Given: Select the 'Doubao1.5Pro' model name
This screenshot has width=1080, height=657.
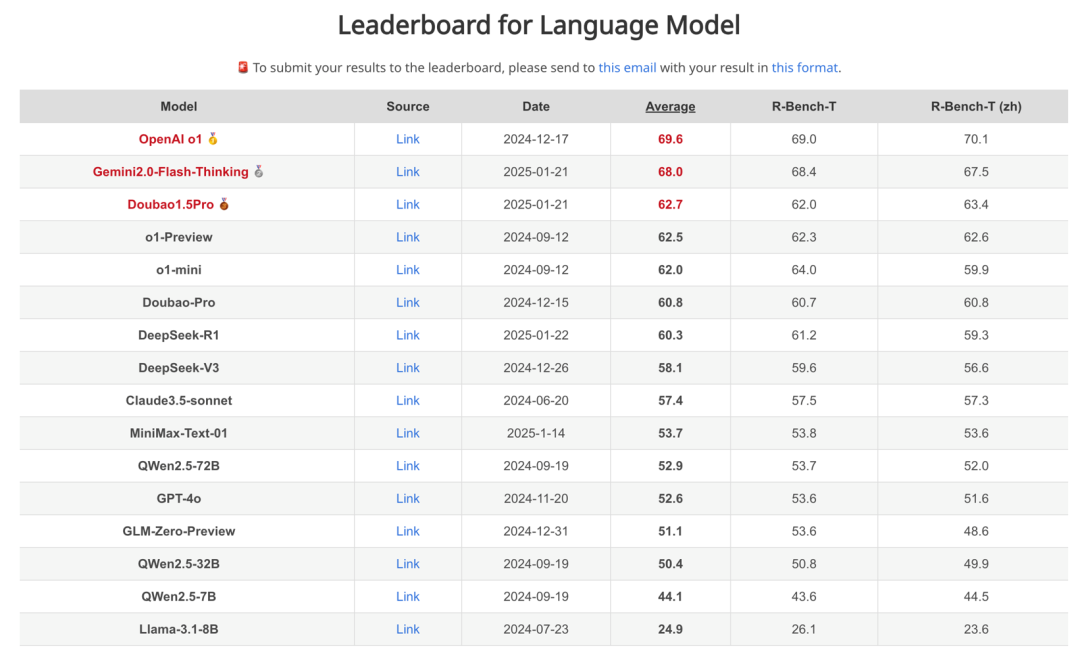Looking at the screenshot, I should click(170, 205).
